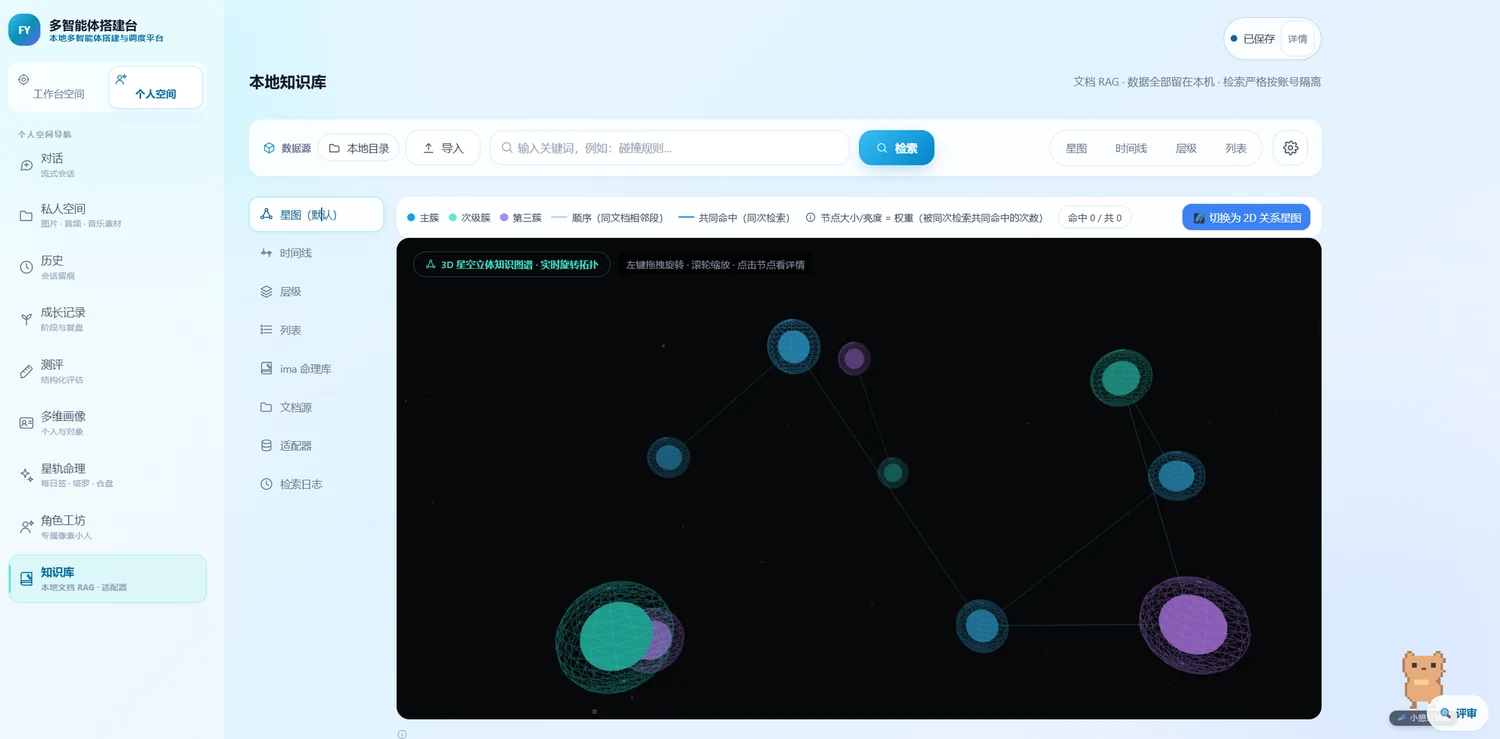Open 时间线 in the left submenu
Viewport: 1500px width, 739px height.
tap(316, 253)
